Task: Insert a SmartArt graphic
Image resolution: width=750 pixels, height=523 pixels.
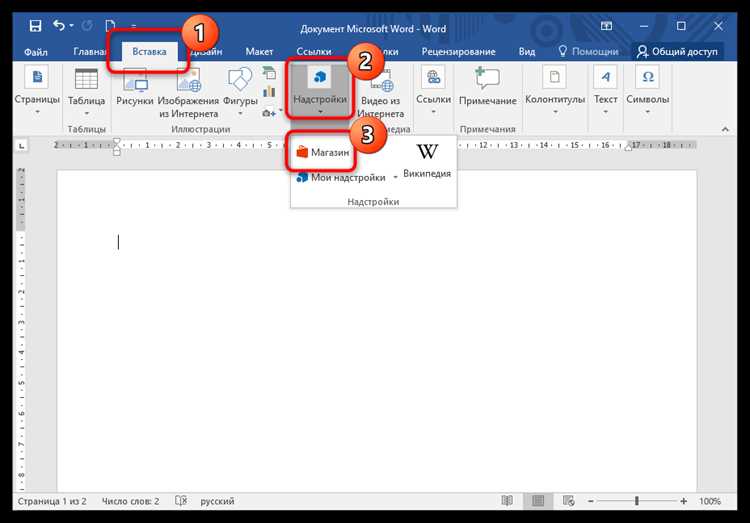Action: [x=269, y=73]
